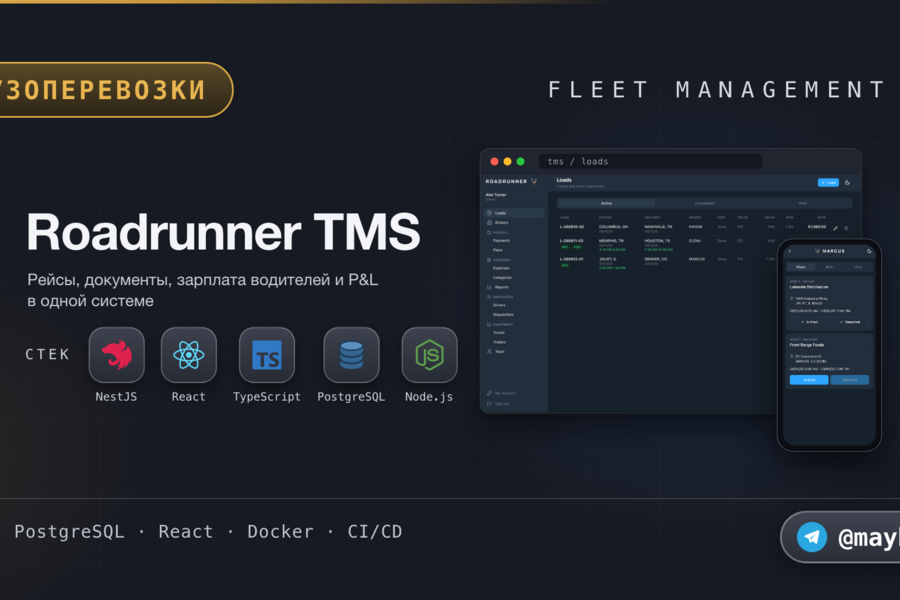Open Payments in the sidebar
The width and height of the screenshot is (900, 600).
pos(501,241)
